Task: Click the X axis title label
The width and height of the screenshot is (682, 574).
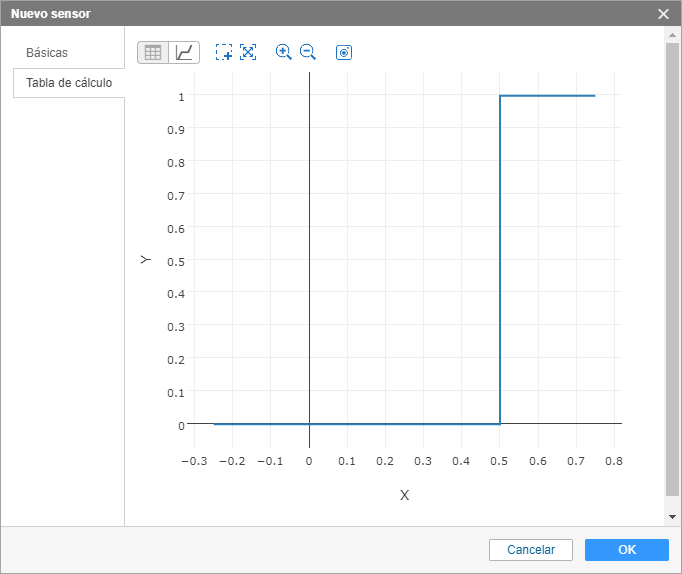Action: [405, 495]
